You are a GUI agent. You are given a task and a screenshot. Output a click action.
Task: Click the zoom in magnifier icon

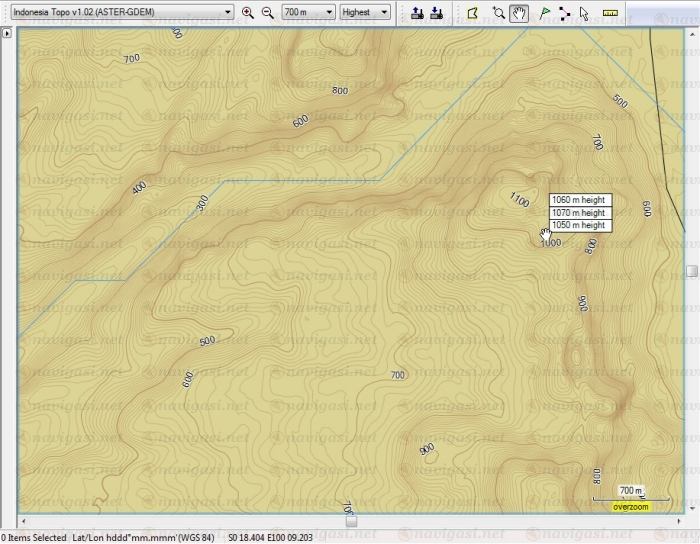[248, 13]
